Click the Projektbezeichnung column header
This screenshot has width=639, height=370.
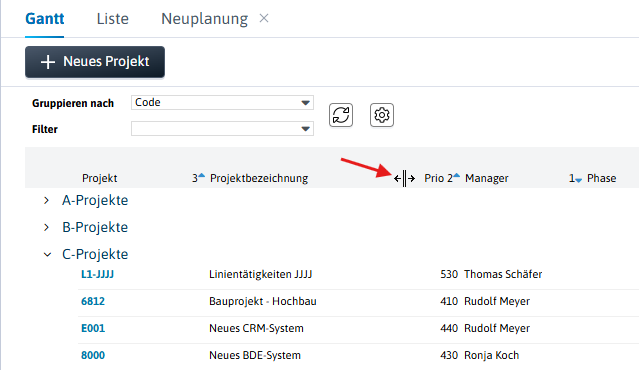pyautogui.click(x=259, y=178)
